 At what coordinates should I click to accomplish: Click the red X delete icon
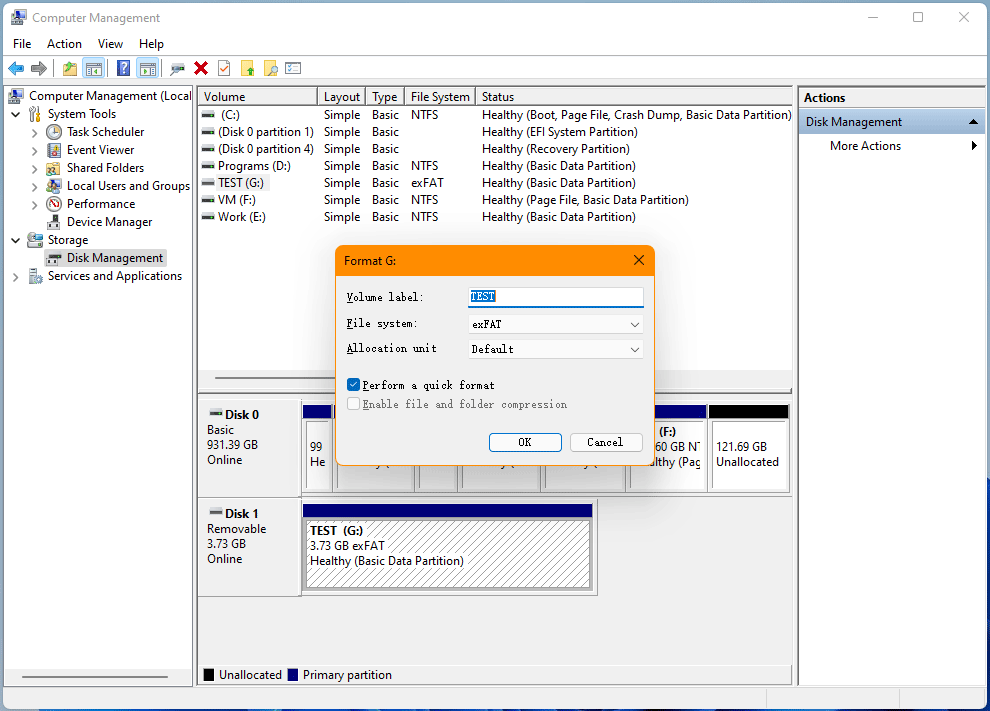201,68
